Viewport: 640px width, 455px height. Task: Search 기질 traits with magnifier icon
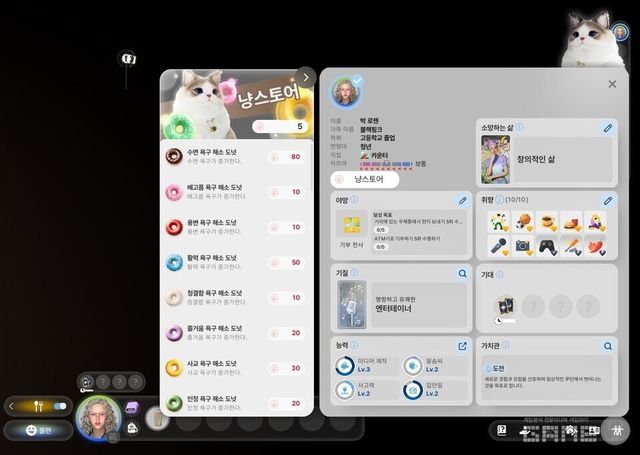click(x=462, y=272)
